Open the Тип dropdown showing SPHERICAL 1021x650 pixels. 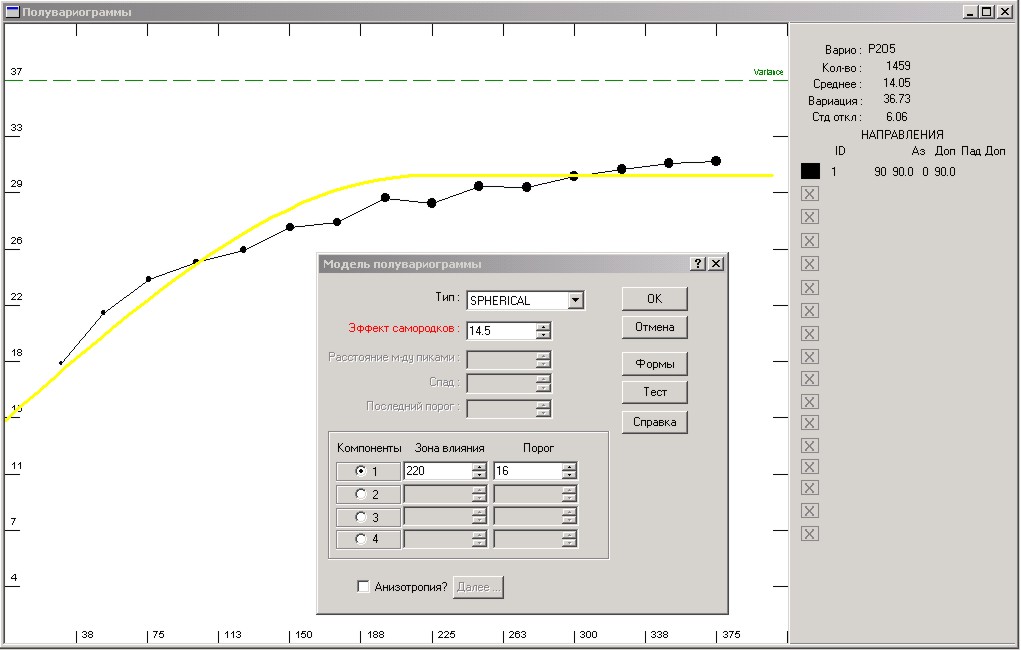[x=575, y=300]
